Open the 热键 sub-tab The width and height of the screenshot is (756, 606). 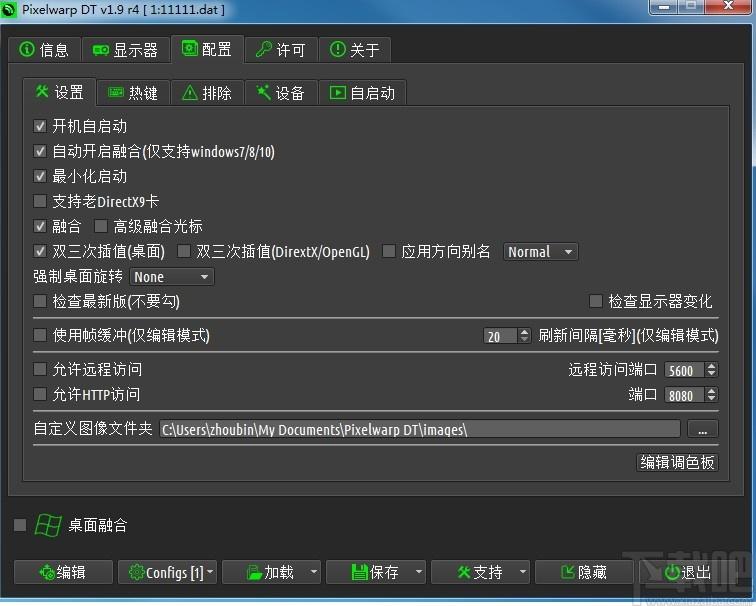(x=133, y=93)
